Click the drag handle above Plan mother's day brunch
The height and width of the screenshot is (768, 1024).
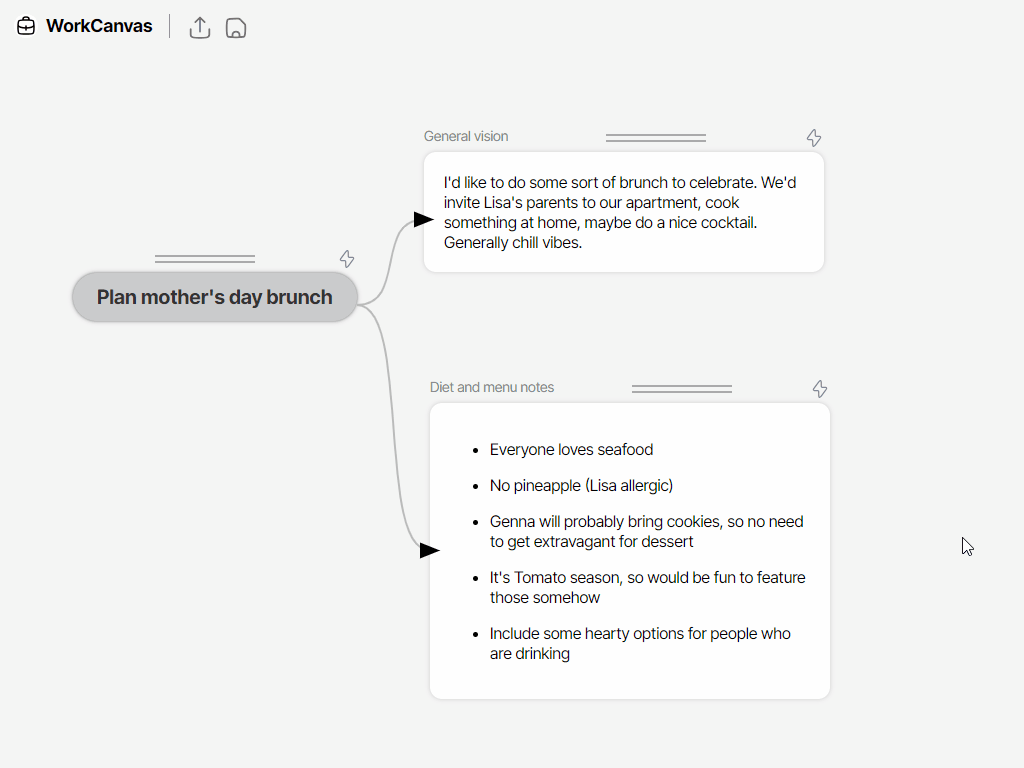coord(205,257)
